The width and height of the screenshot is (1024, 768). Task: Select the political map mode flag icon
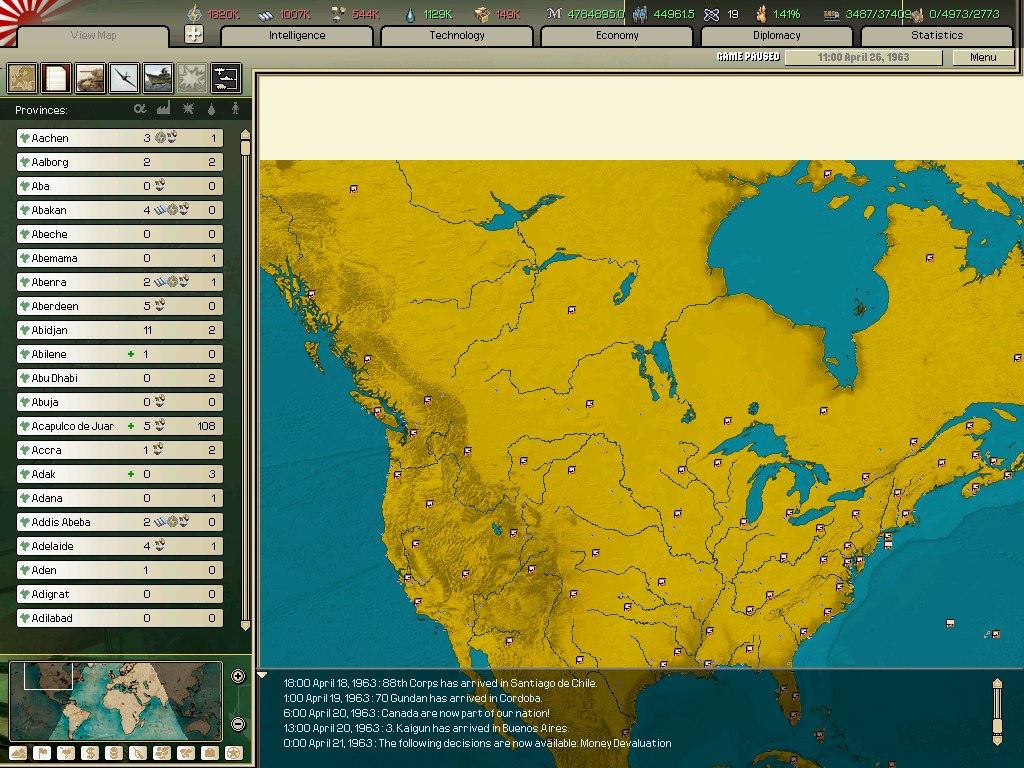pos(43,751)
